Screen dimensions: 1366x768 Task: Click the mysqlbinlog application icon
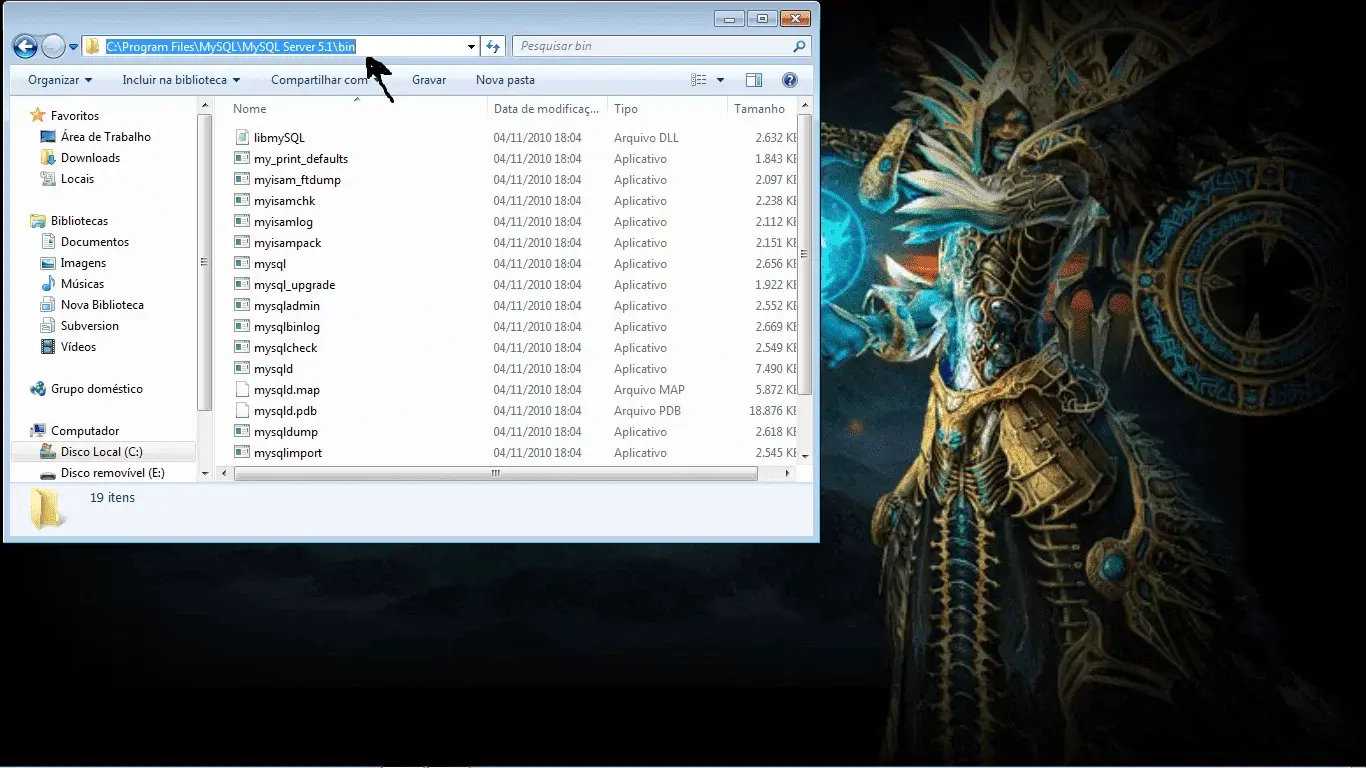(242, 326)
